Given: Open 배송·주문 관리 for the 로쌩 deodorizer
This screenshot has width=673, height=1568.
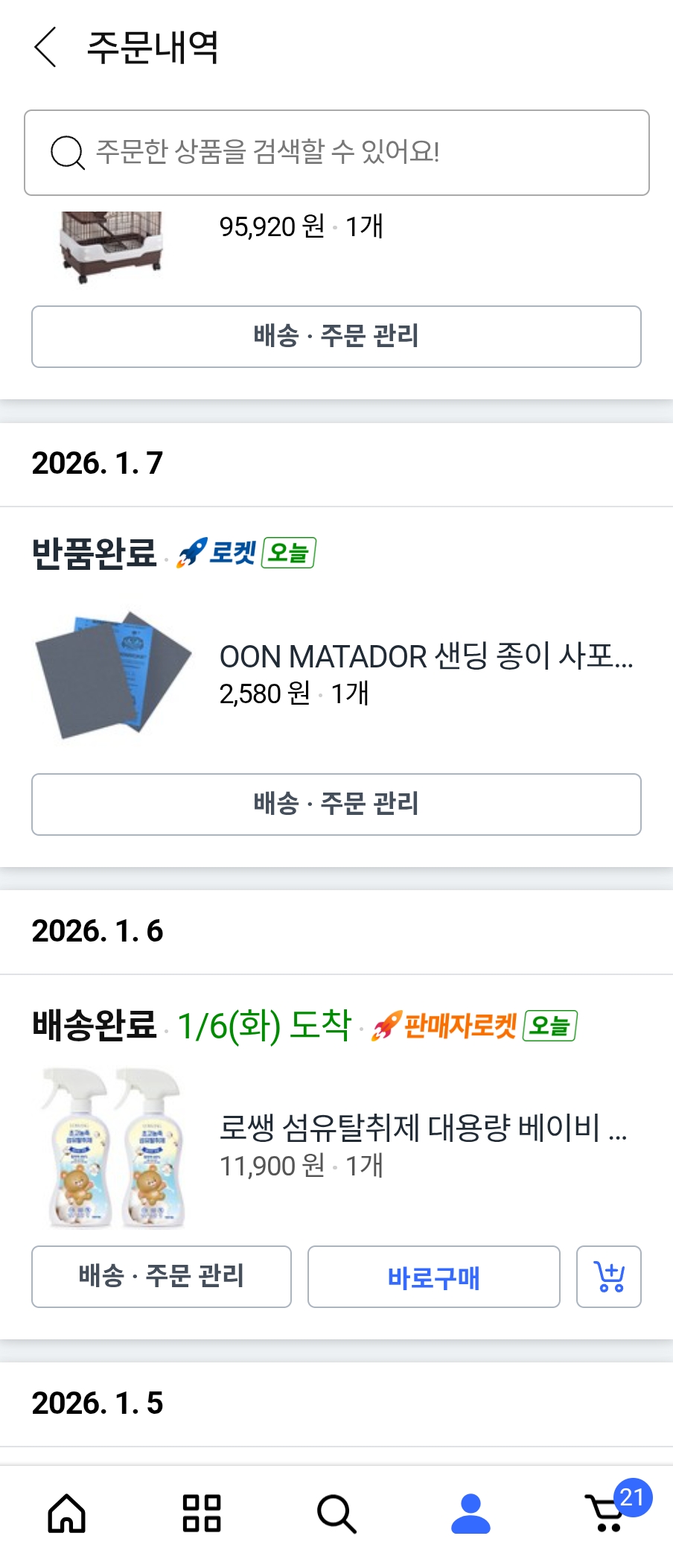Looking at the screenshot, I should pos(162,1277).
